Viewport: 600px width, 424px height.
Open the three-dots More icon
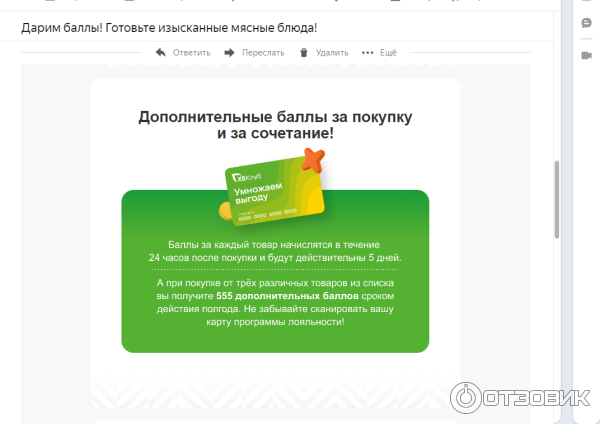pos(367,52)
